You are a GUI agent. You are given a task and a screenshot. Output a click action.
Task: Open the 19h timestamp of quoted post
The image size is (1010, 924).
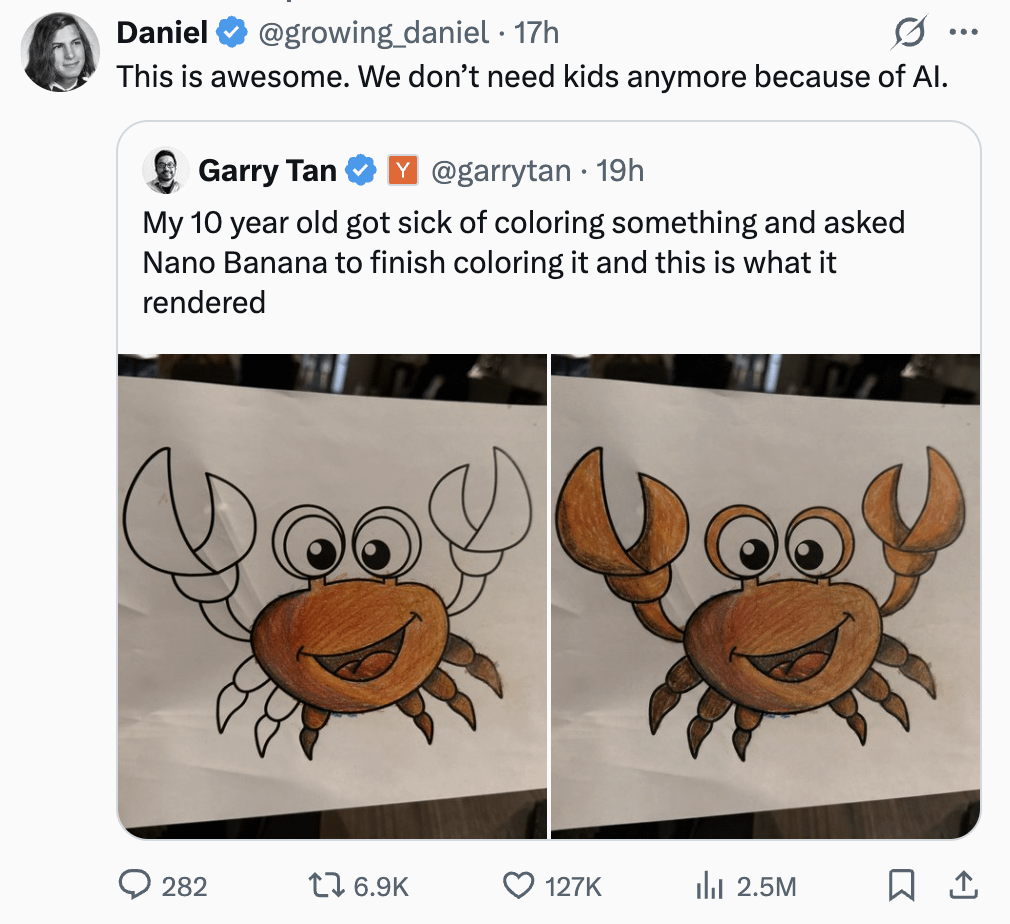coord(620,171)
